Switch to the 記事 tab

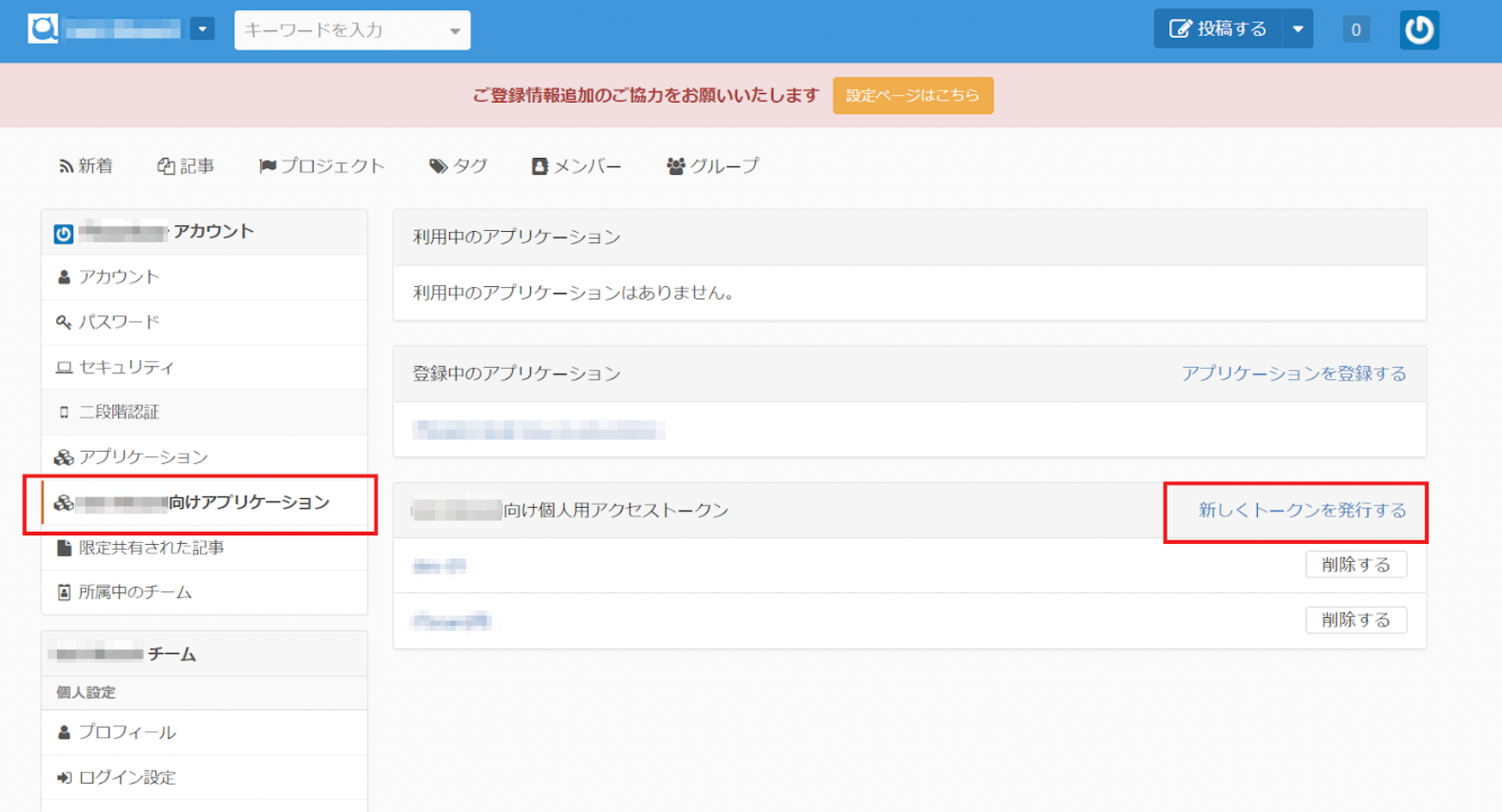(x=185, y=166)
